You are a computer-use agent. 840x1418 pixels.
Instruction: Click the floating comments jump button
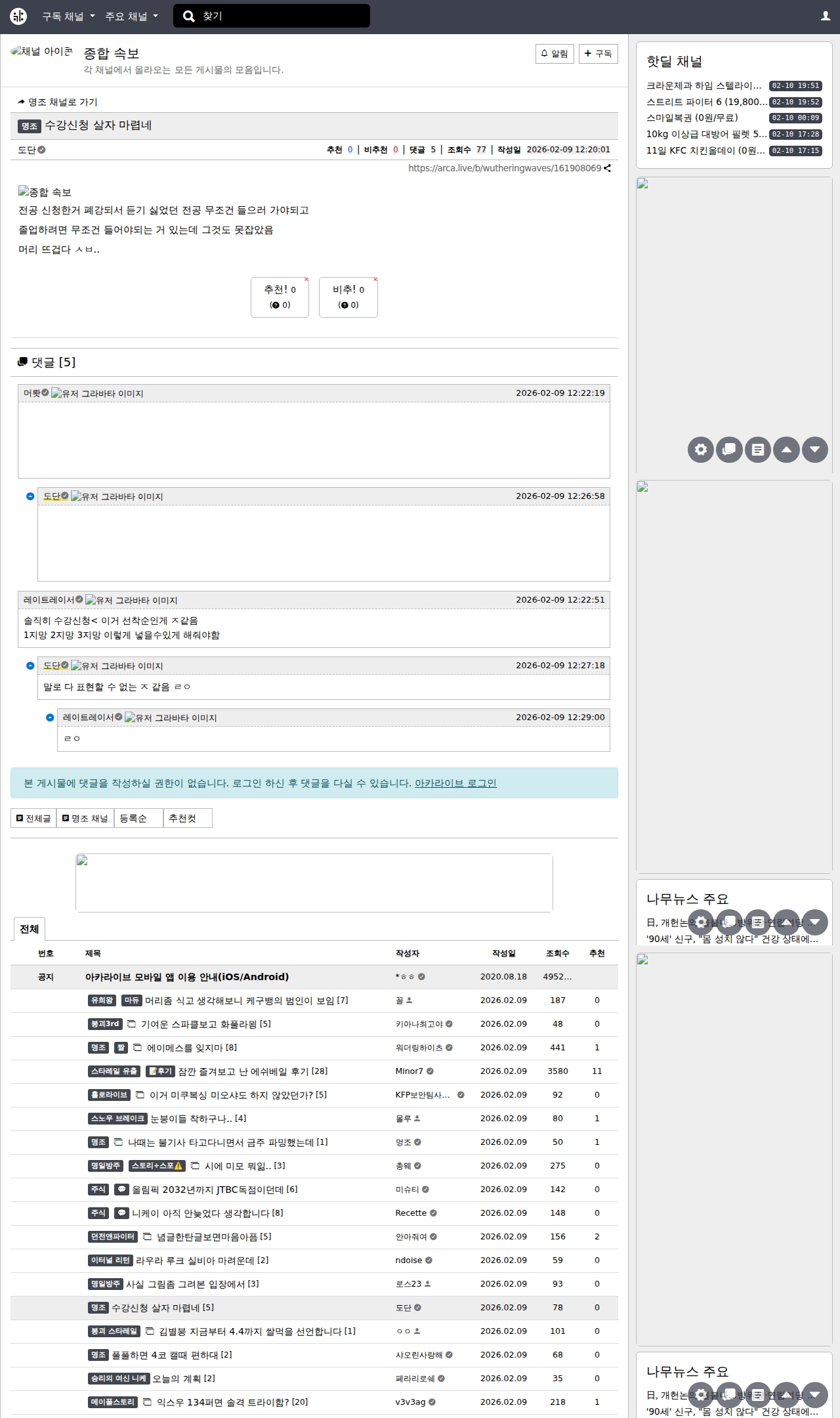729,450
